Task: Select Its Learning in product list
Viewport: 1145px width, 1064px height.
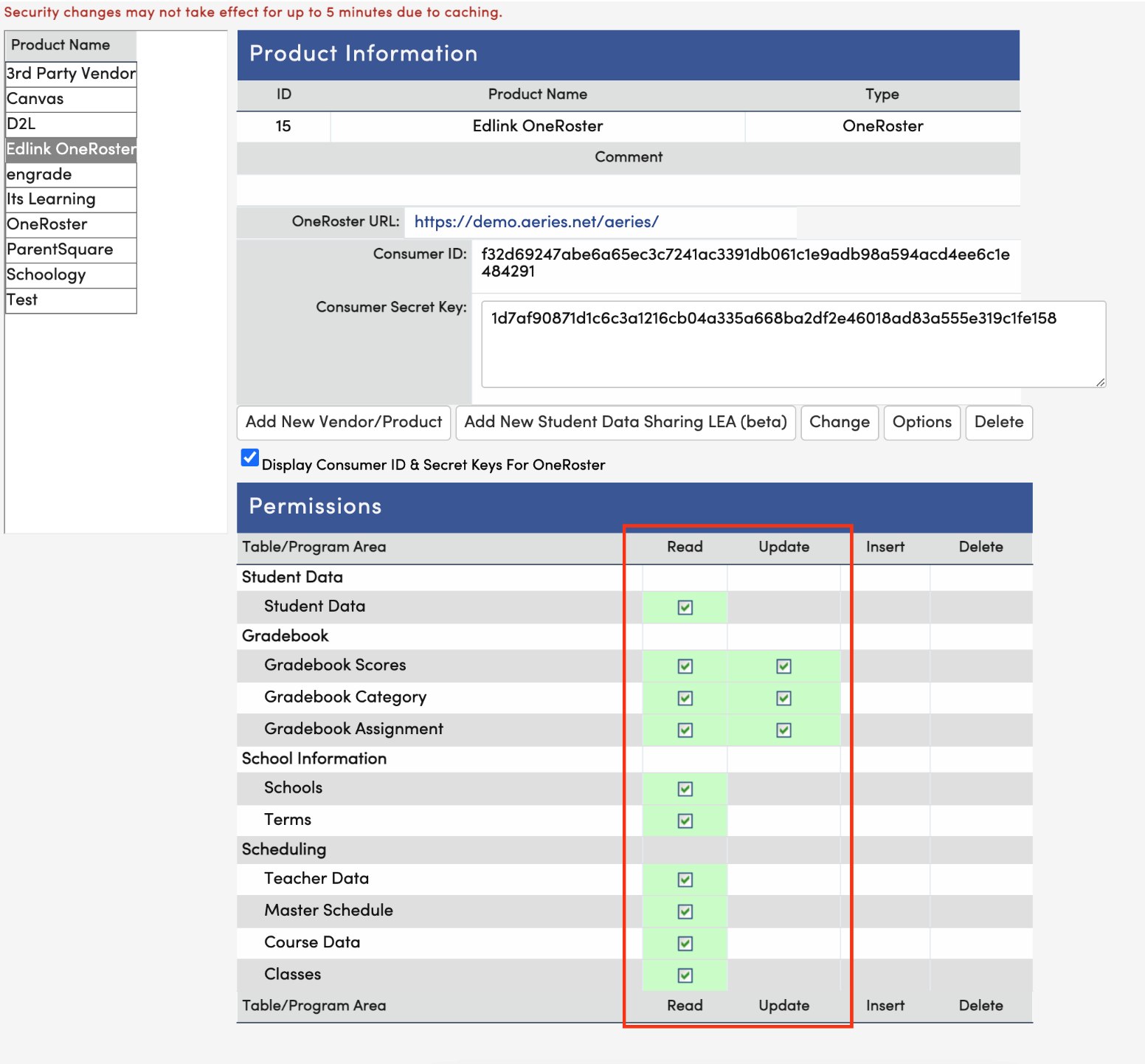Action: [x=71, y=199]
